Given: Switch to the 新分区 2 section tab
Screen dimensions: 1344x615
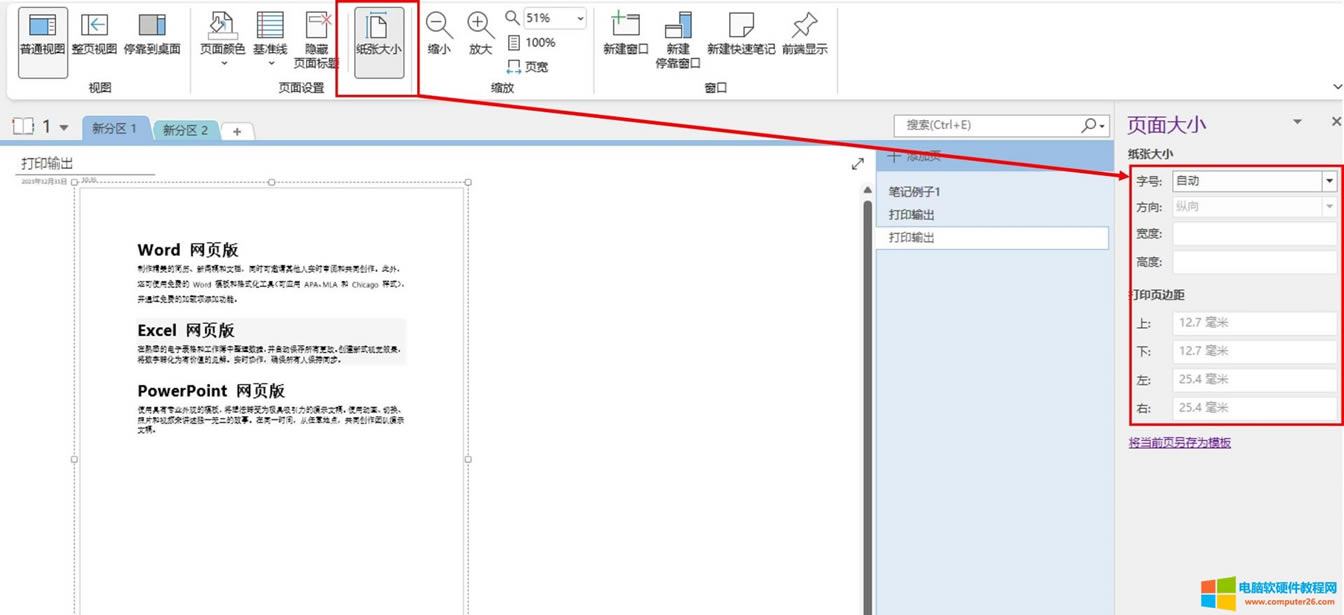Looking at the screenshot, I should coord(185,130).
